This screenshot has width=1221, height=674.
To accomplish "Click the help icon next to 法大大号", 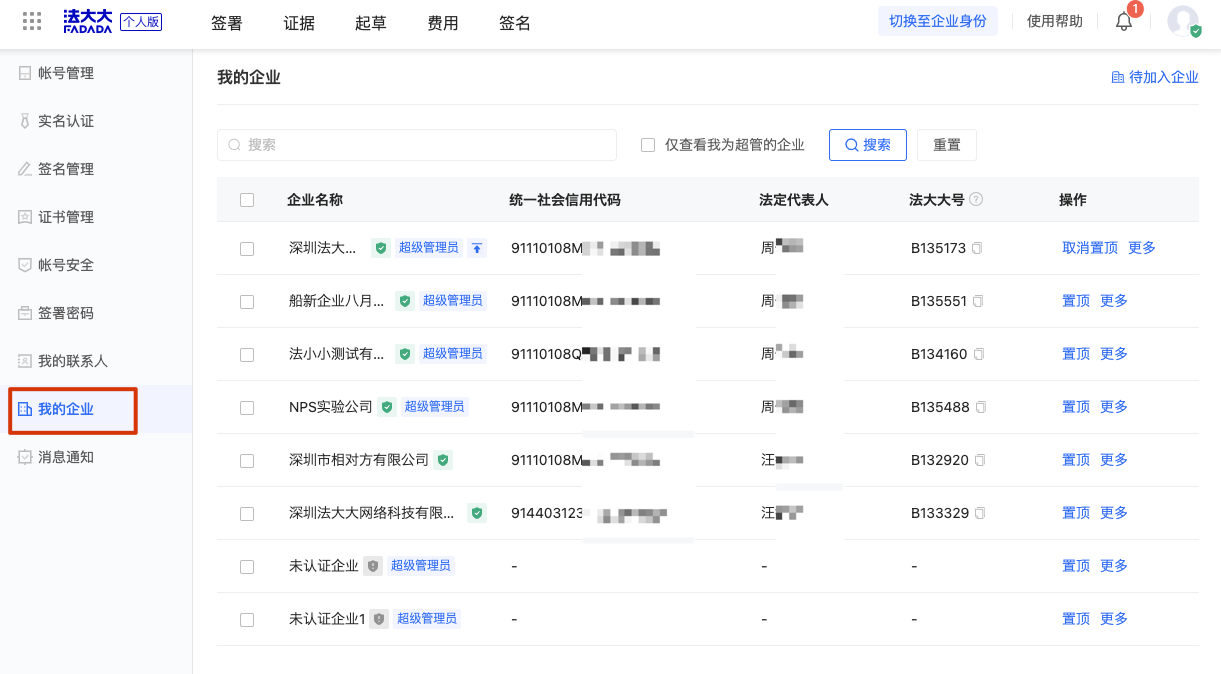I will tap(976, 199).
